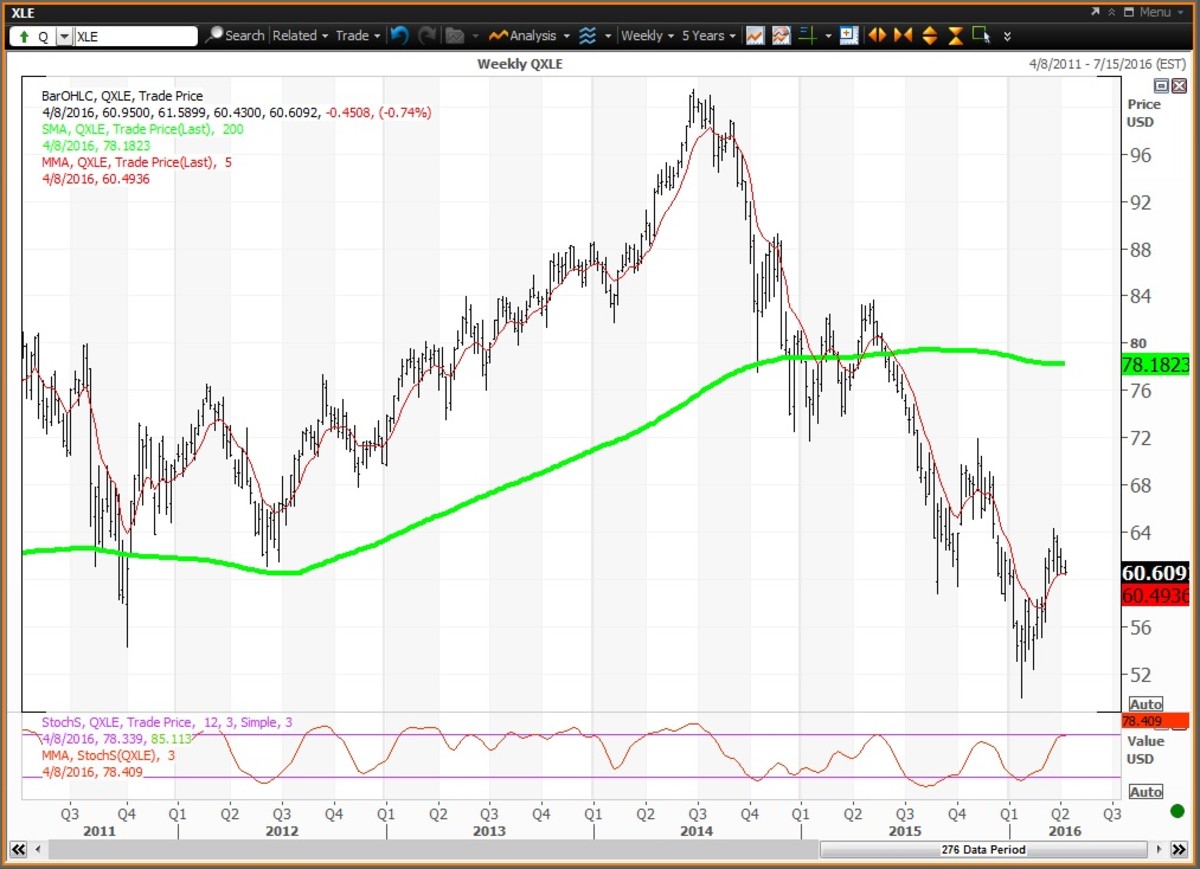Click the 276 Data Period scrollbar thumb

[983, 849]
